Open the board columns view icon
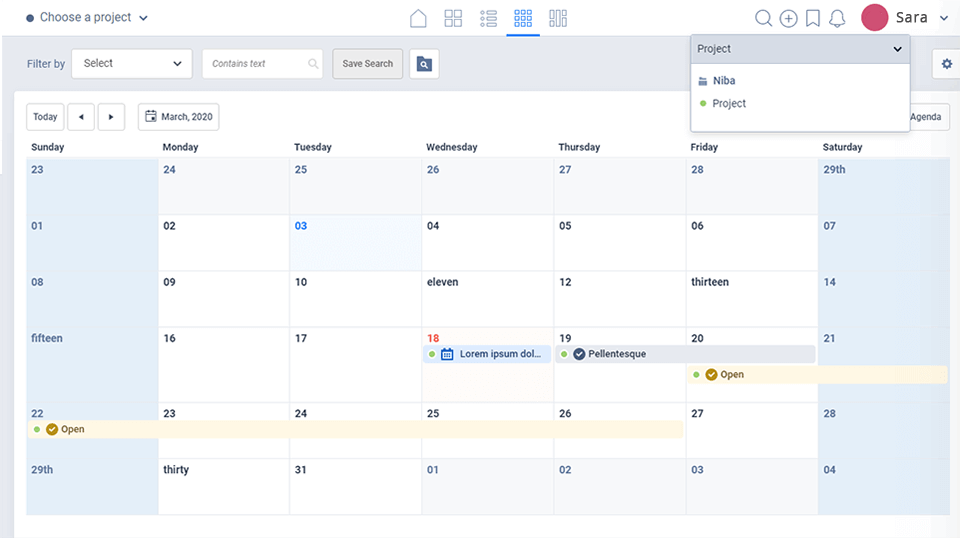Image resolution: width=960 pixels, height=538 pixels. (558, 18)
